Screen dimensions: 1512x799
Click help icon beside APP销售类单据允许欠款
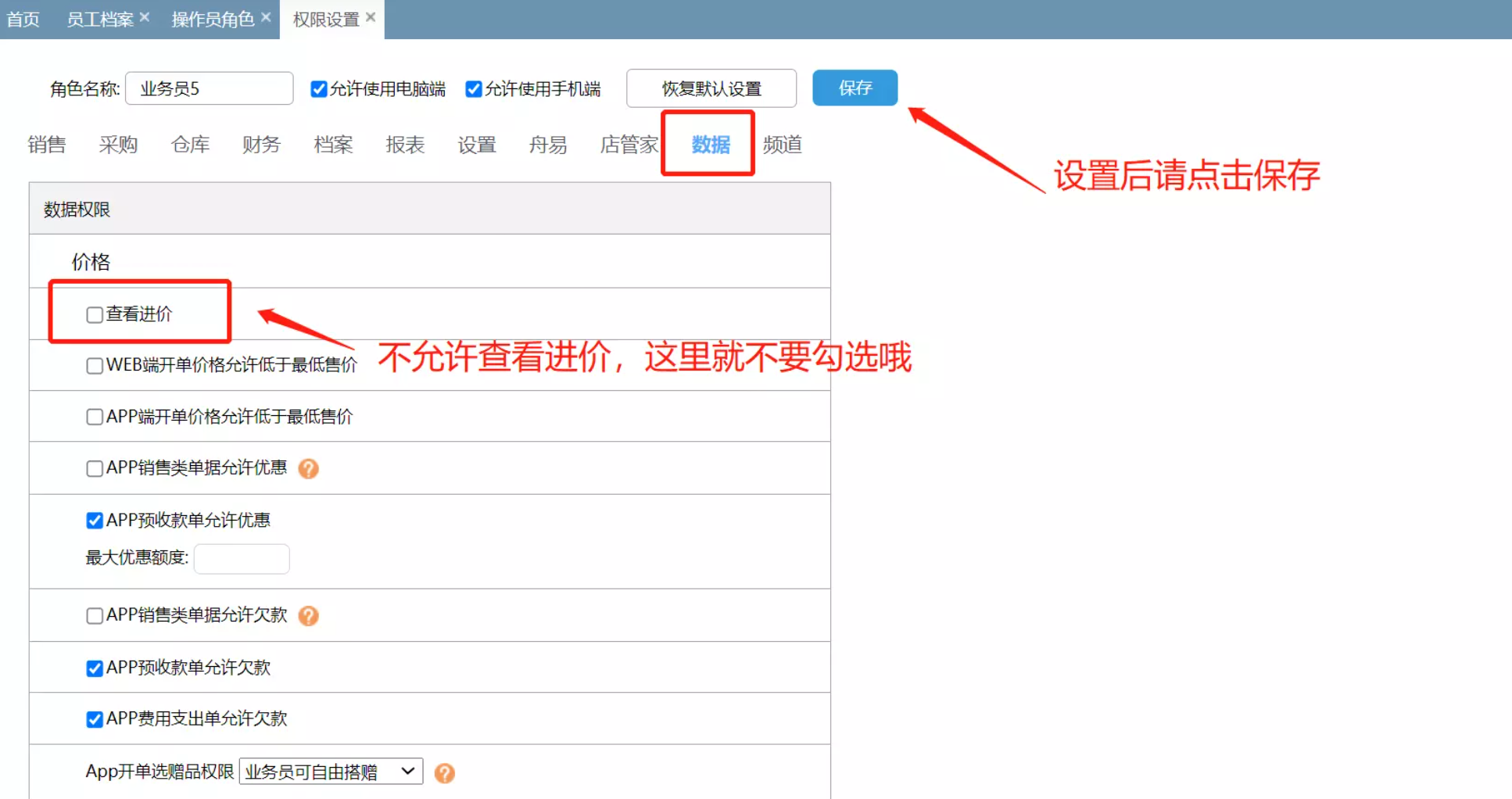(x=309, y=616)
